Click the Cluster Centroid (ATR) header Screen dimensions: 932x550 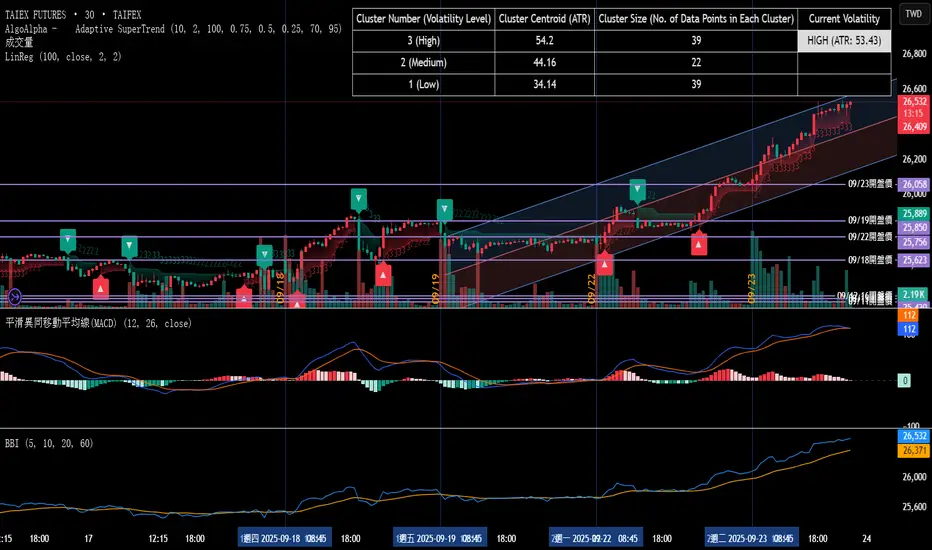pos(544,19)
